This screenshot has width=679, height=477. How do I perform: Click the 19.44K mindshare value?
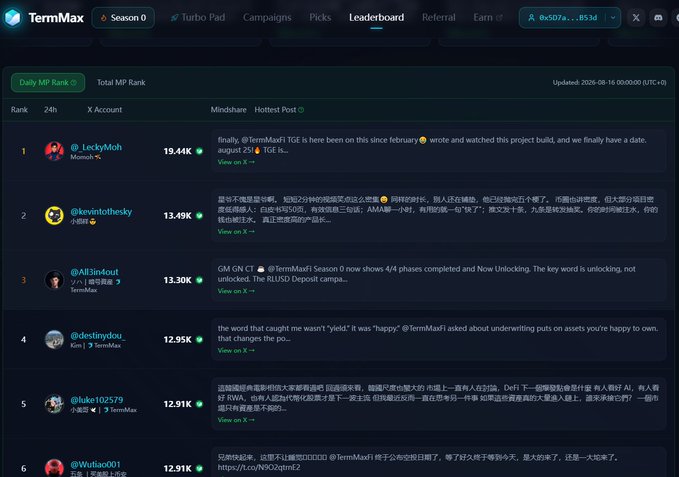click(x=178, y=151)
